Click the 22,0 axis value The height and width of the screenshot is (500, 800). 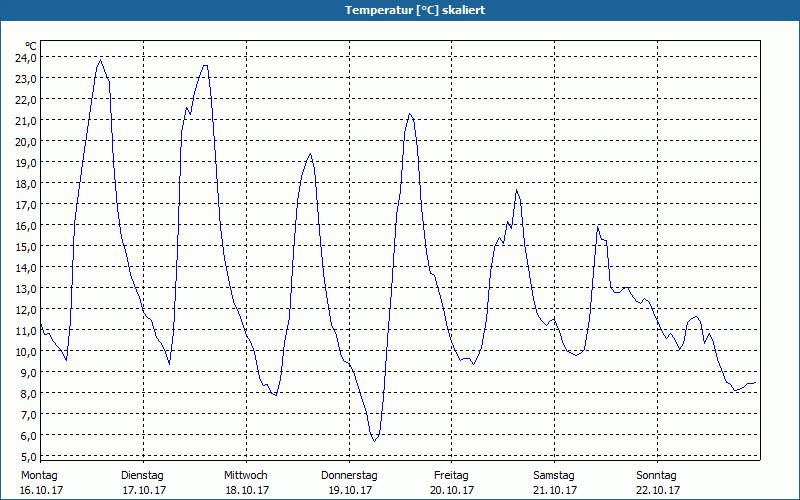26,99
